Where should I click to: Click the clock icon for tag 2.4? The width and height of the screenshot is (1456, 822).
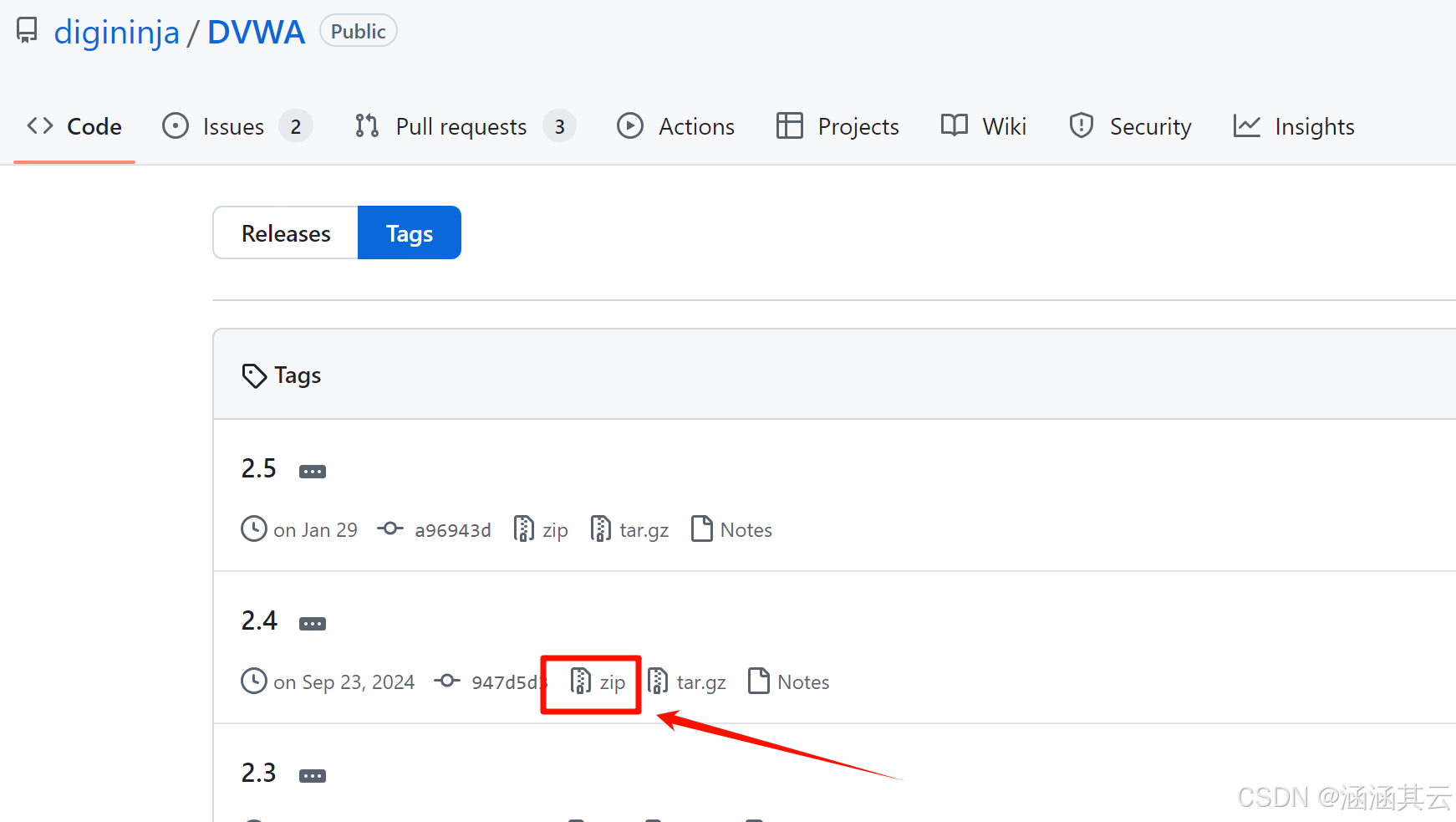(x=254, y=681)
